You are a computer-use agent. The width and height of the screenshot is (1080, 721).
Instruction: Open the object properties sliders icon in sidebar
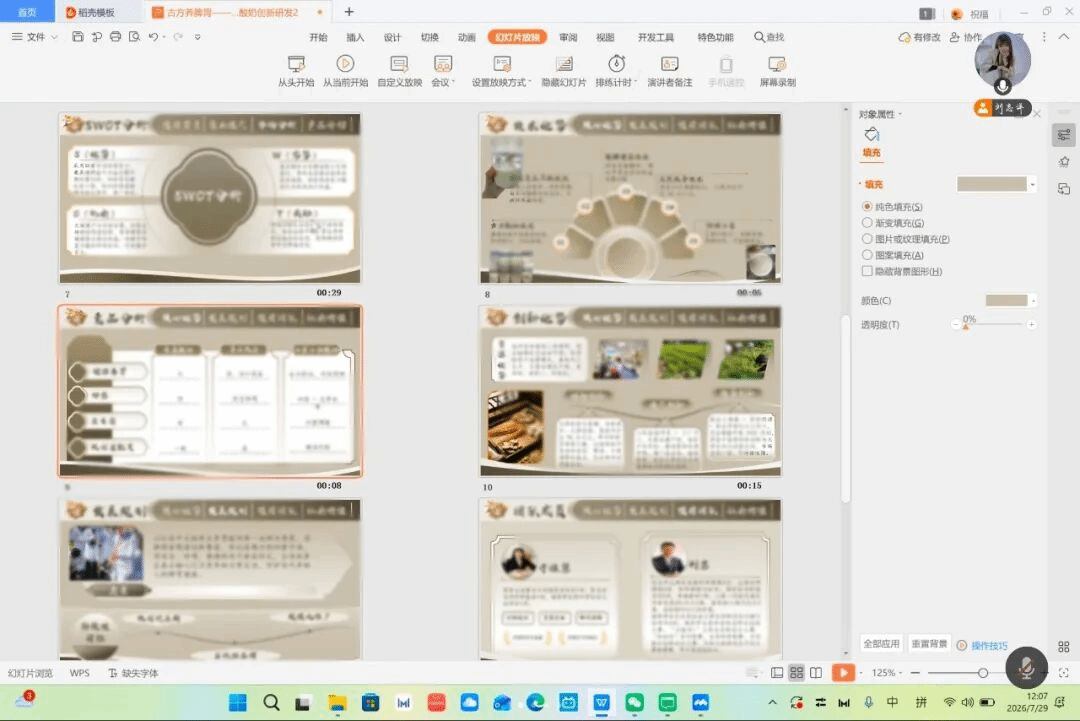[x=1064, y=135]
